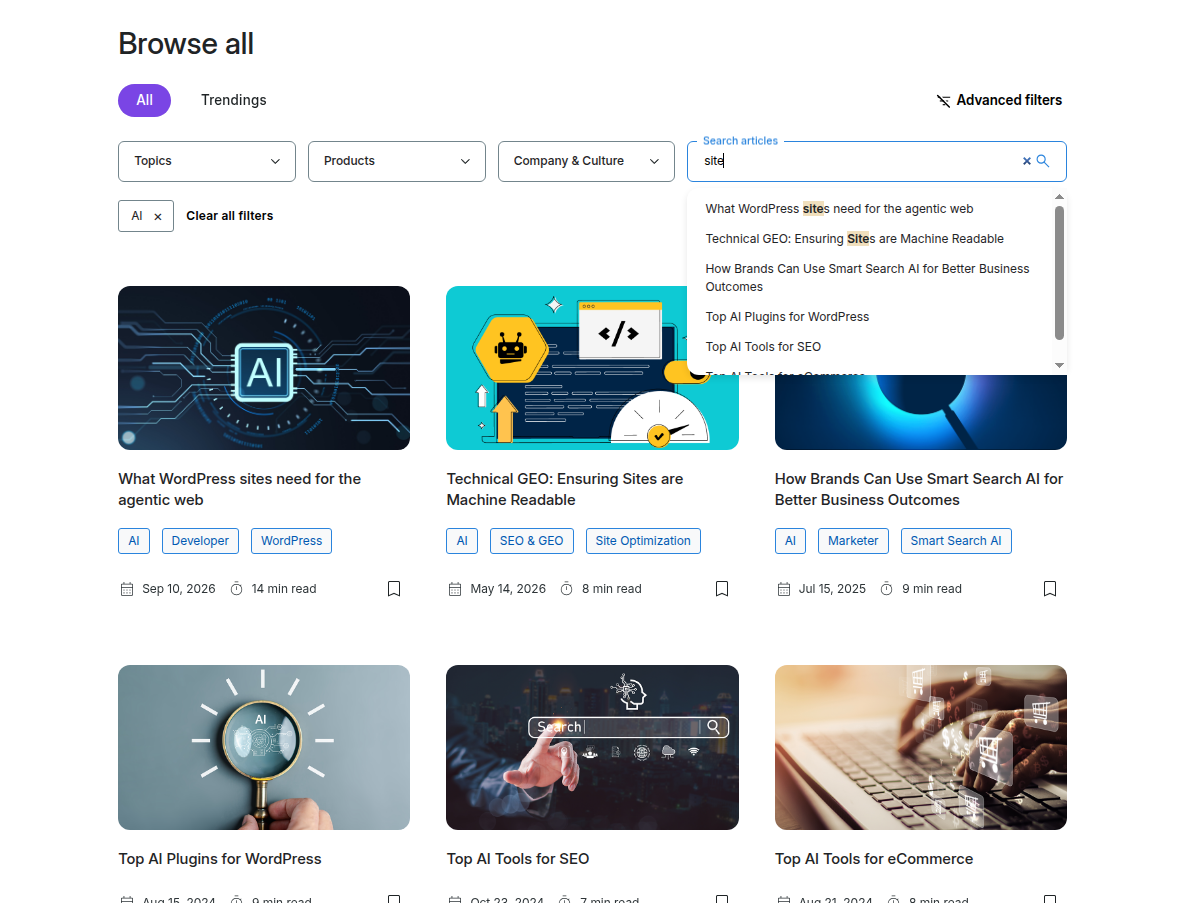Bookmark the Technical GEO article
The width and height of the screenshot is (1189, 903).
(x=722, y=589)
